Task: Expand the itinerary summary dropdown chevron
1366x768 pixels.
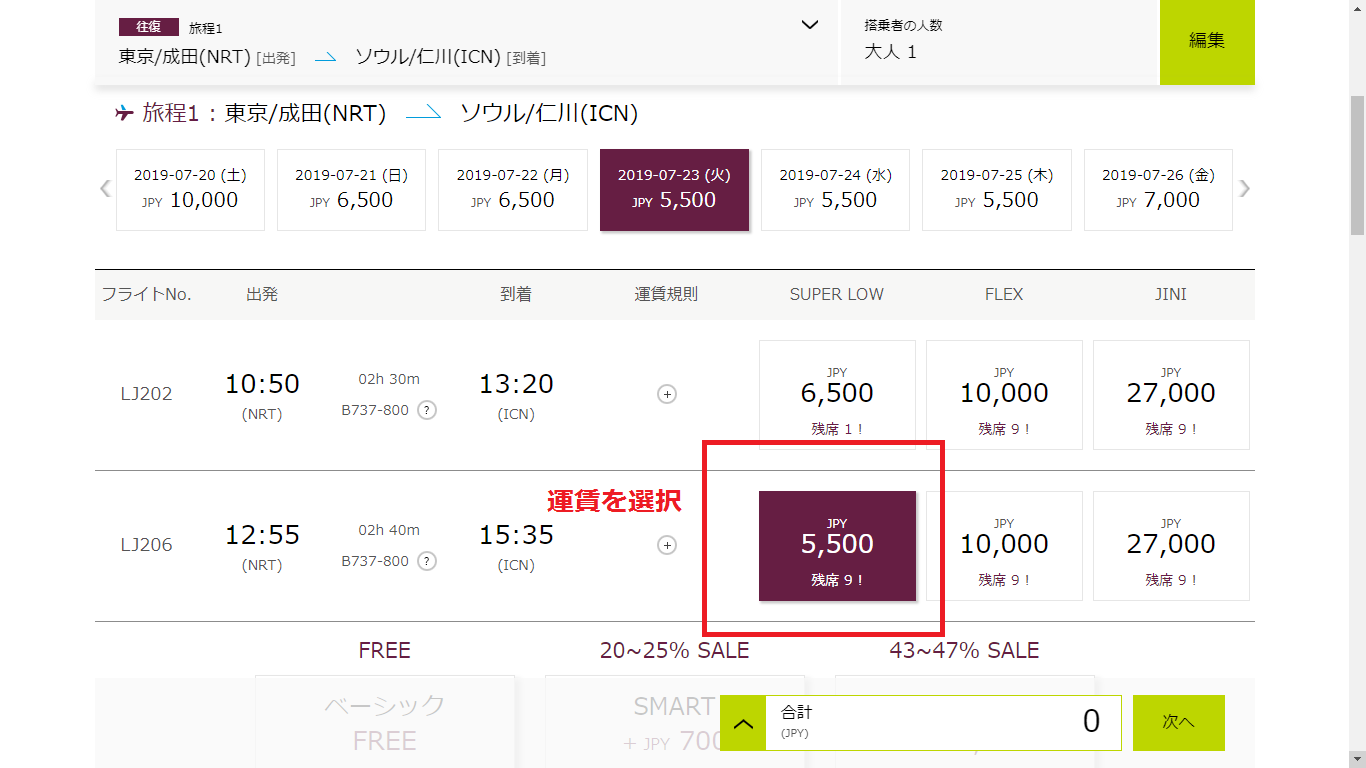Action: 810,26
